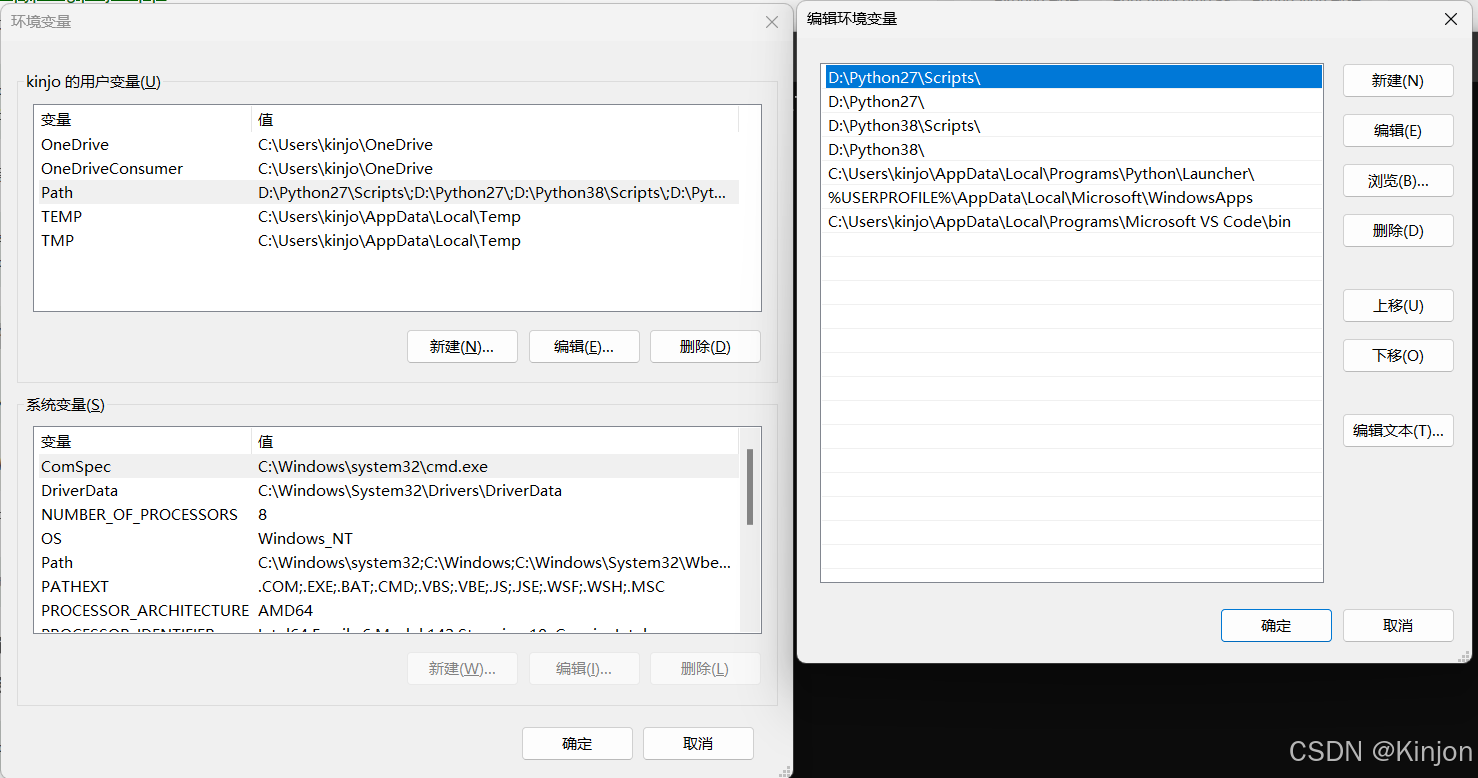Select the %USERPROFILE% WindowsApps path entry

(x=1072, y=197)
